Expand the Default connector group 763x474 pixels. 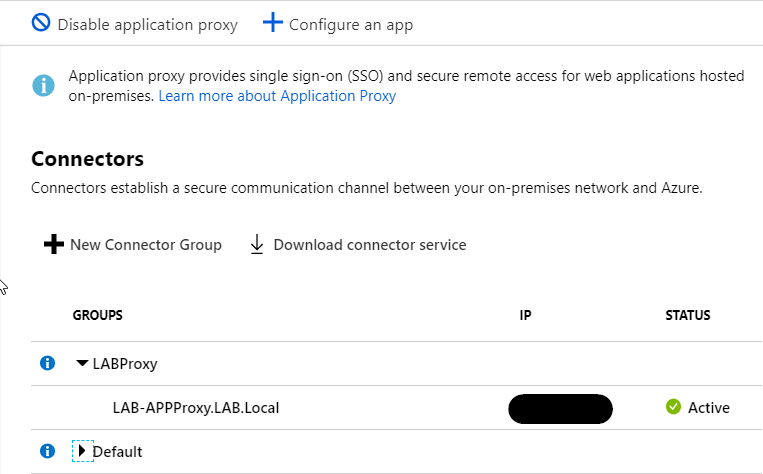pyautogui.click(x=82, y=451)
